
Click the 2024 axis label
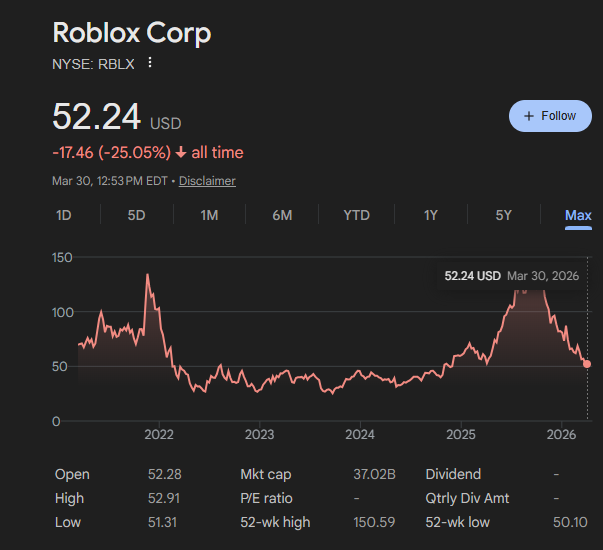click(x=360, y=435)
